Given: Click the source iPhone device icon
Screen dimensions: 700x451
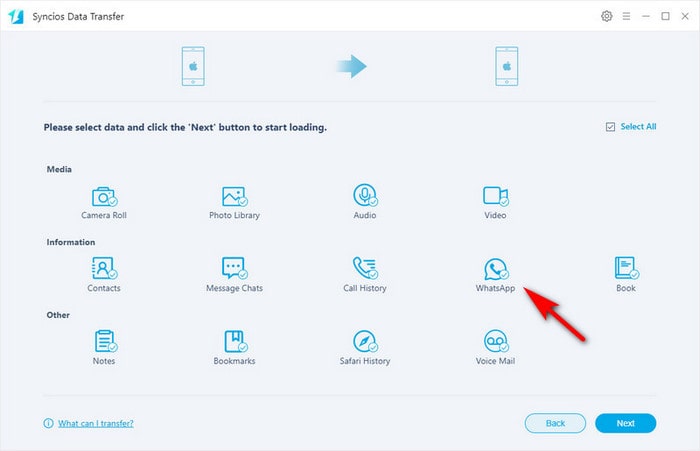Looking at the screenshot, I should 193,66.
